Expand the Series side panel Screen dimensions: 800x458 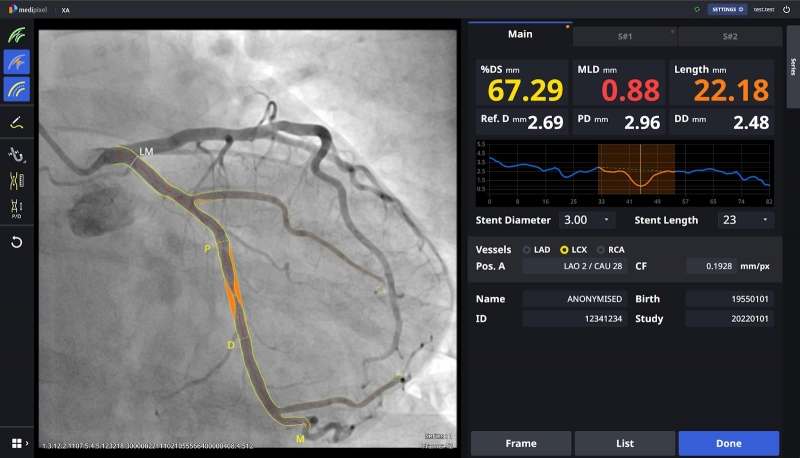pos(793,67)
